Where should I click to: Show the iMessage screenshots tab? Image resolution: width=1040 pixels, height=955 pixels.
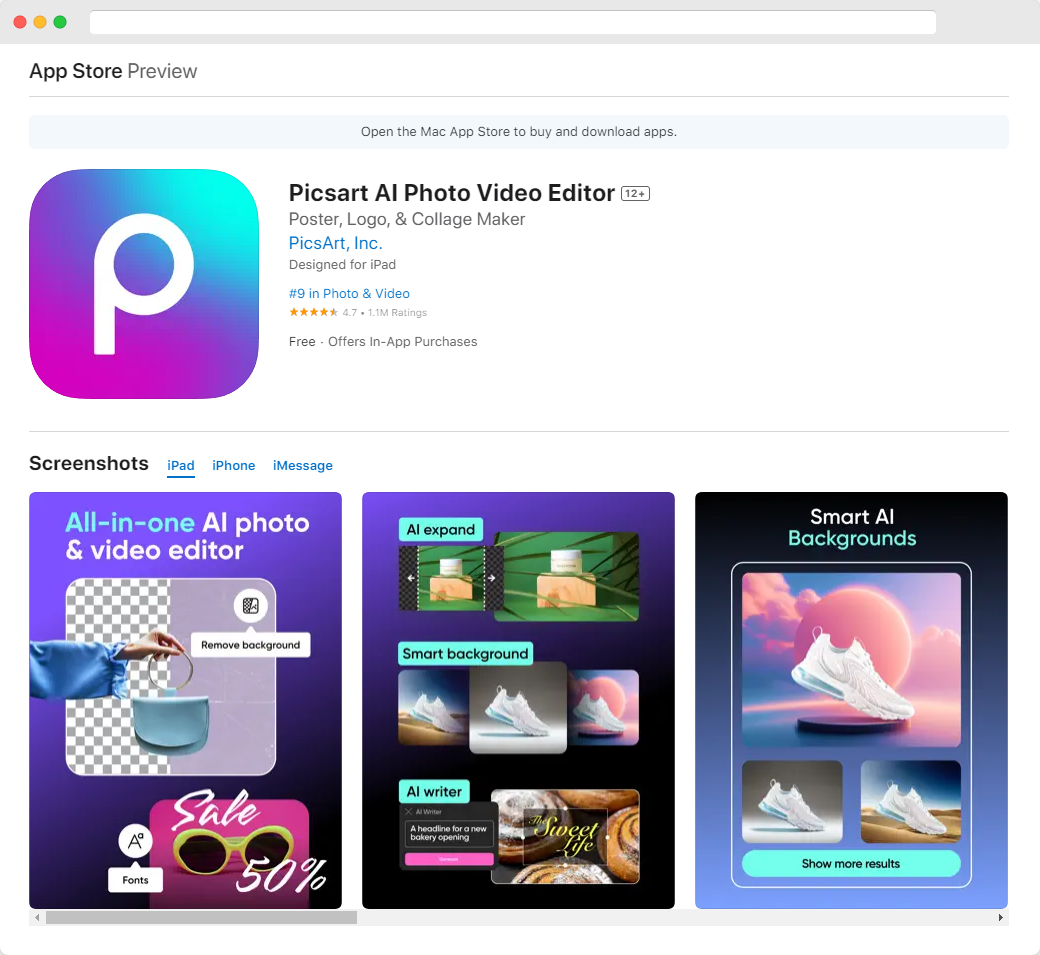tap(302, 466)
